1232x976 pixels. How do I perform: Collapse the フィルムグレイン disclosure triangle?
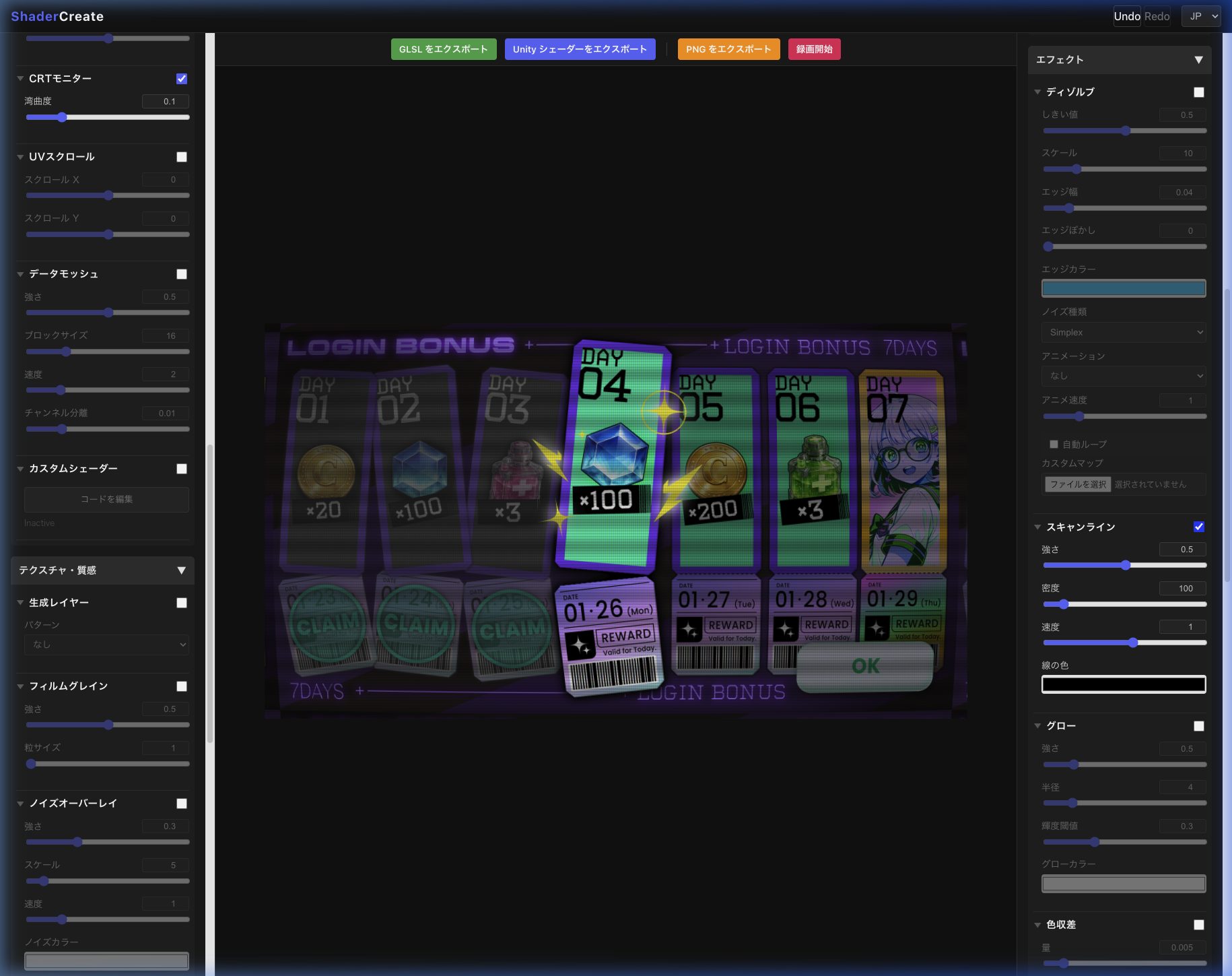point(20,686)
